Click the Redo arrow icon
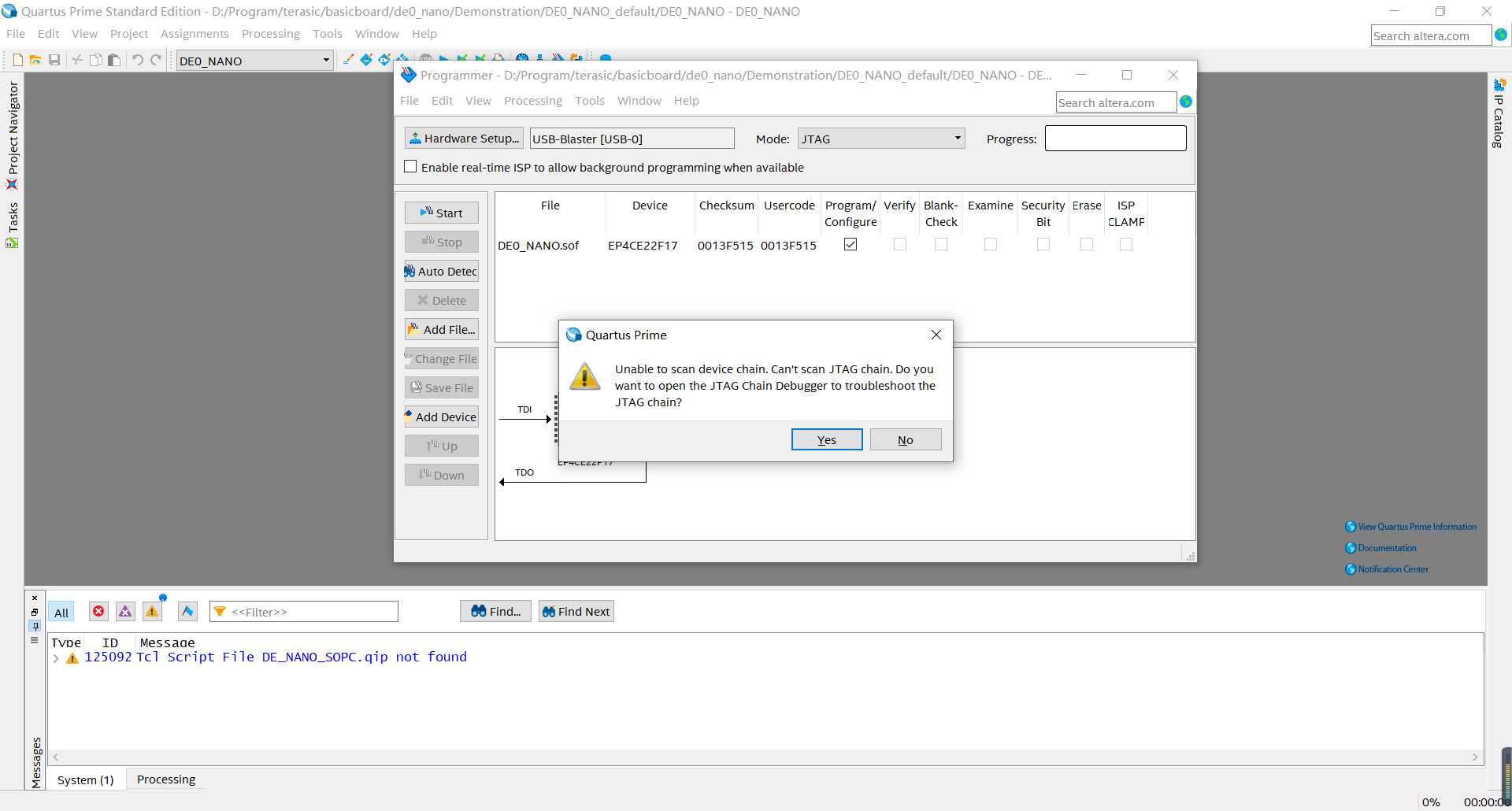1512x811 pixels. click(x=156, y=60)
